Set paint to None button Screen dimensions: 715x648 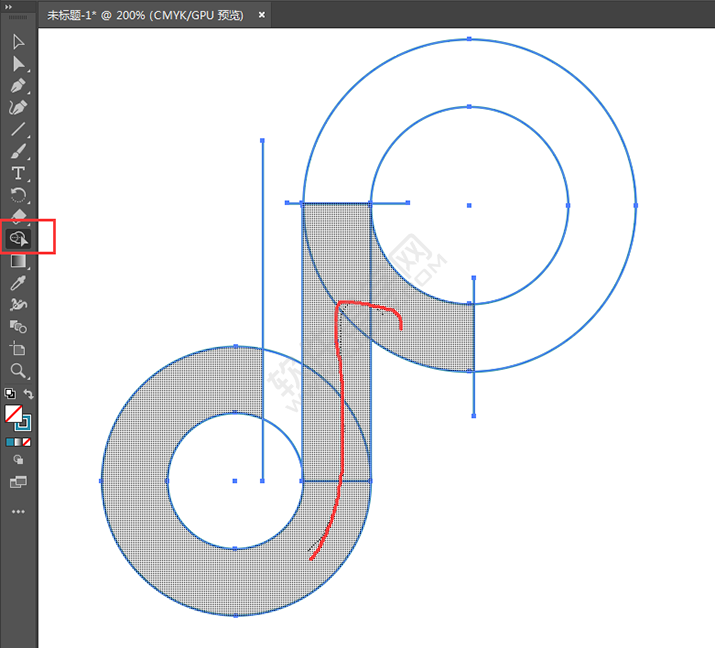(x=27, y=442)
